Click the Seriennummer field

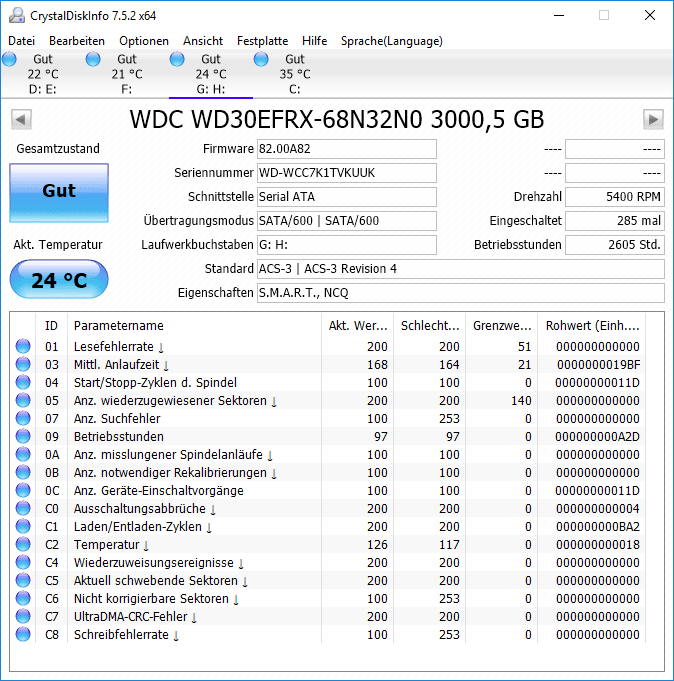(x=347, y=173)
